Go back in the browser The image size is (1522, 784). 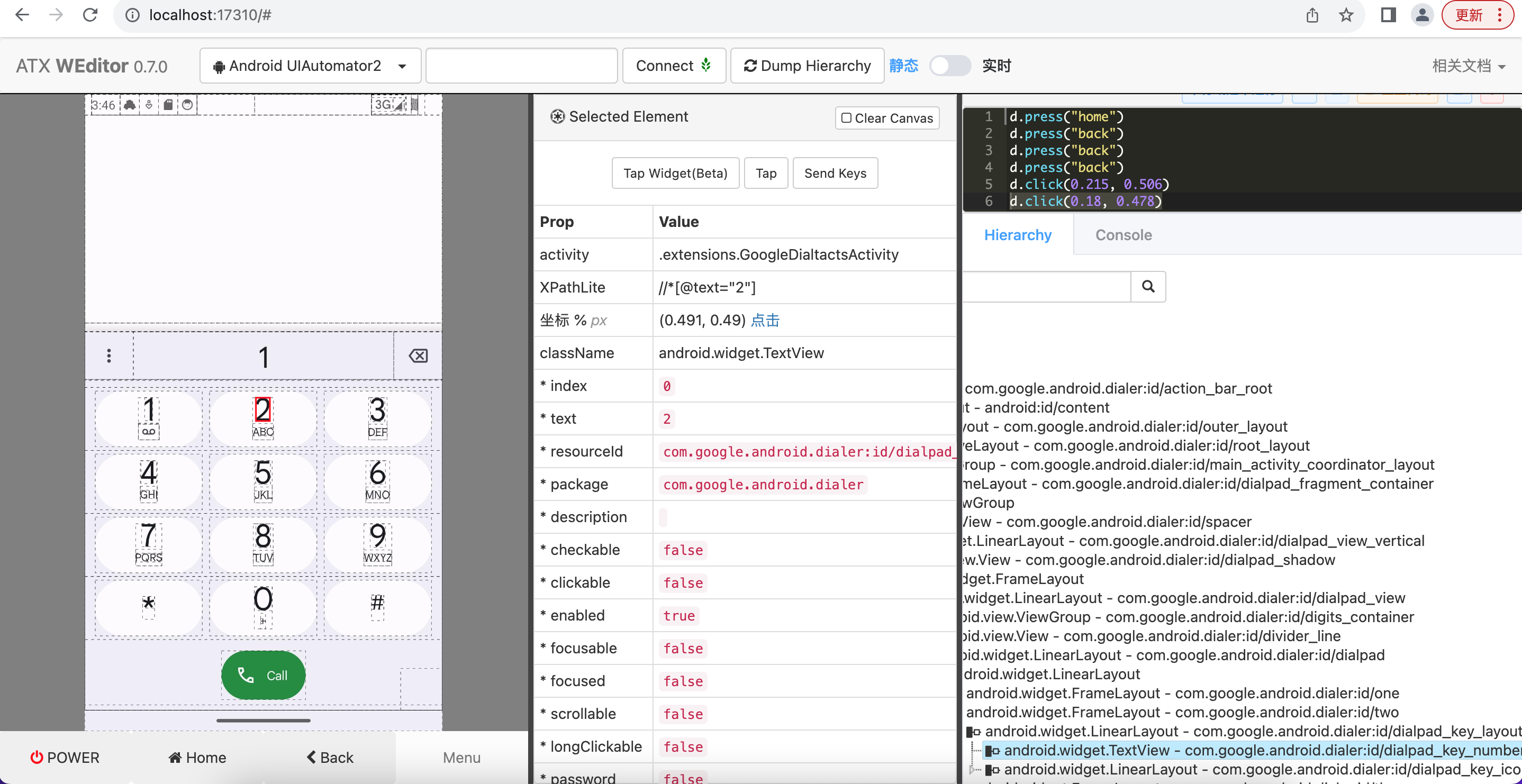click(x=22, y=15)
